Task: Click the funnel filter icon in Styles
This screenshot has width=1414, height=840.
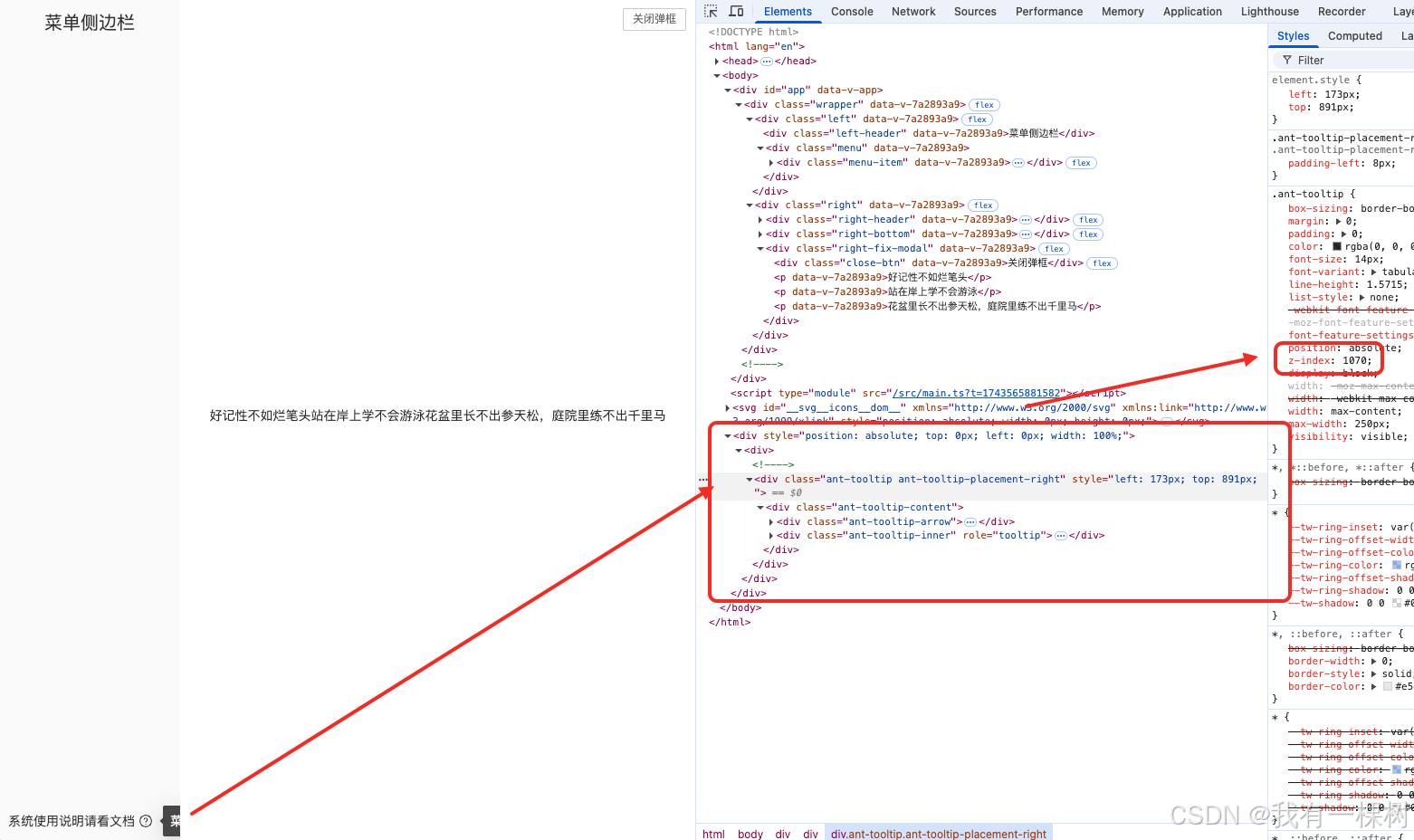Action: [x=1287, y=60]
